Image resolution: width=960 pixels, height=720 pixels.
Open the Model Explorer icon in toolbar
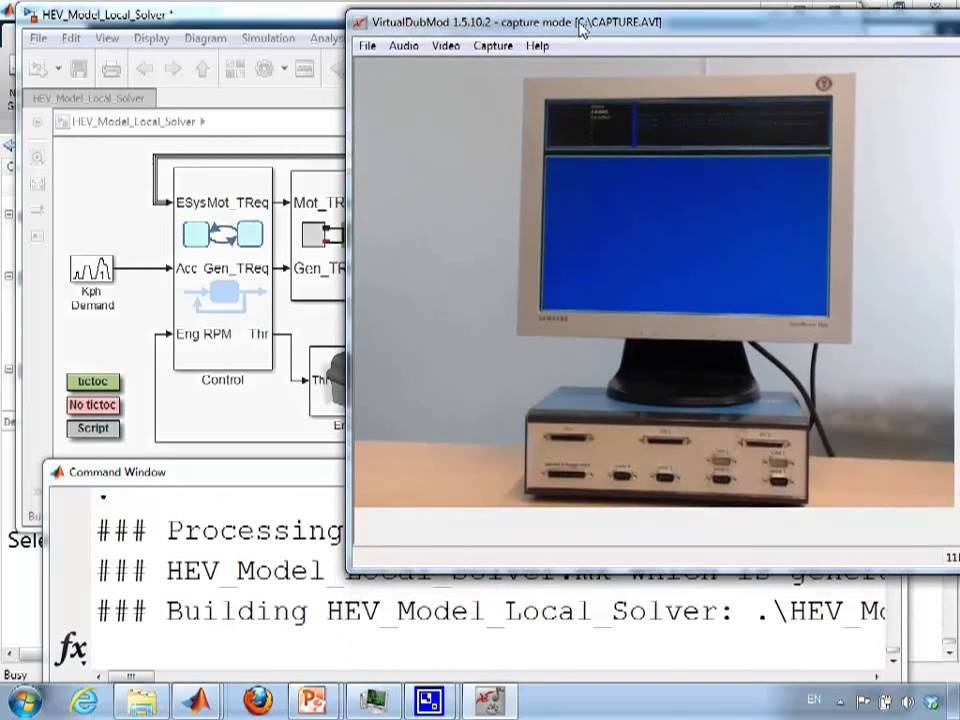click(304, 69)
